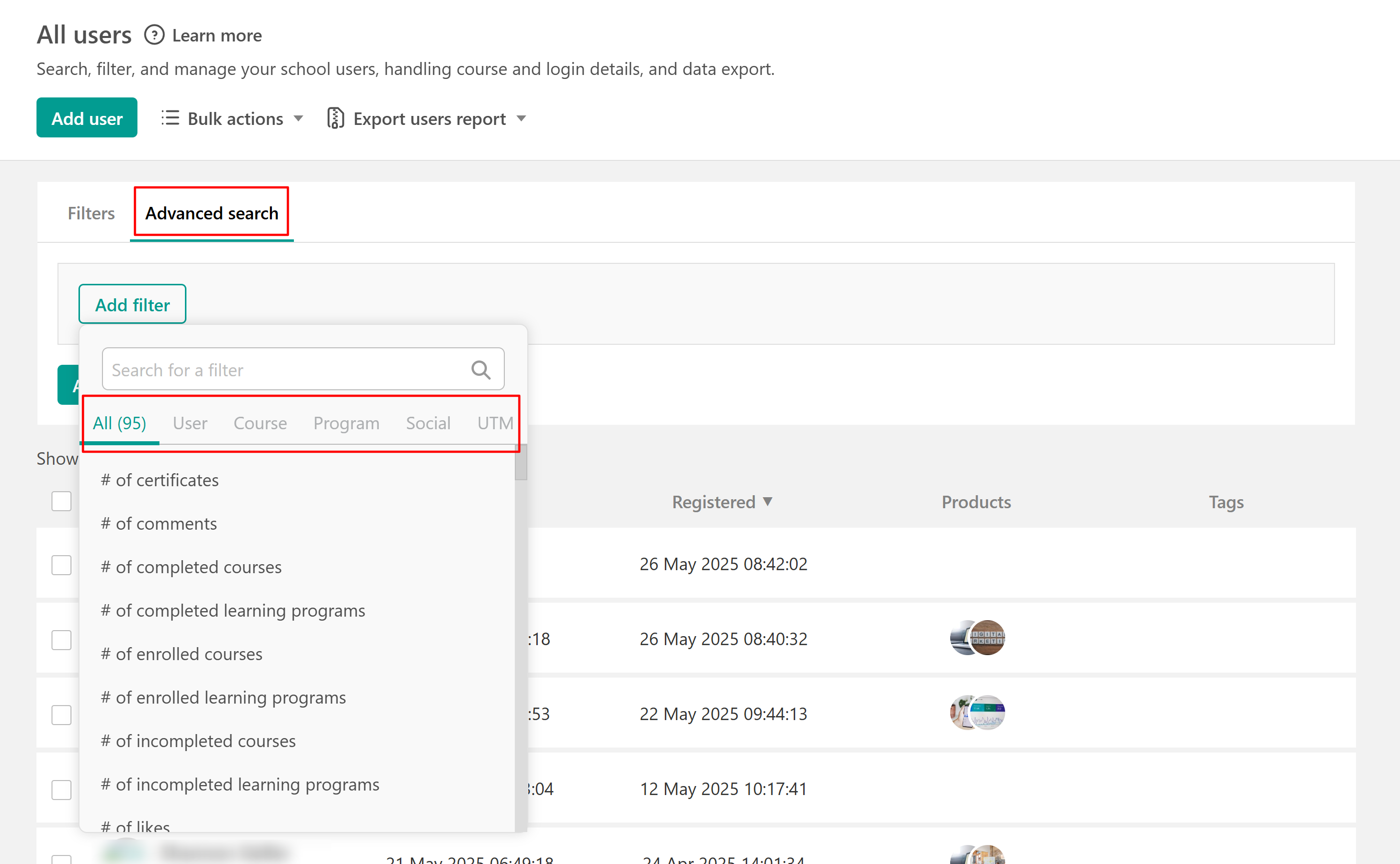Click the Registered sort arrow icon
This screenshot has width=1400, height=864.
[767, 501]
